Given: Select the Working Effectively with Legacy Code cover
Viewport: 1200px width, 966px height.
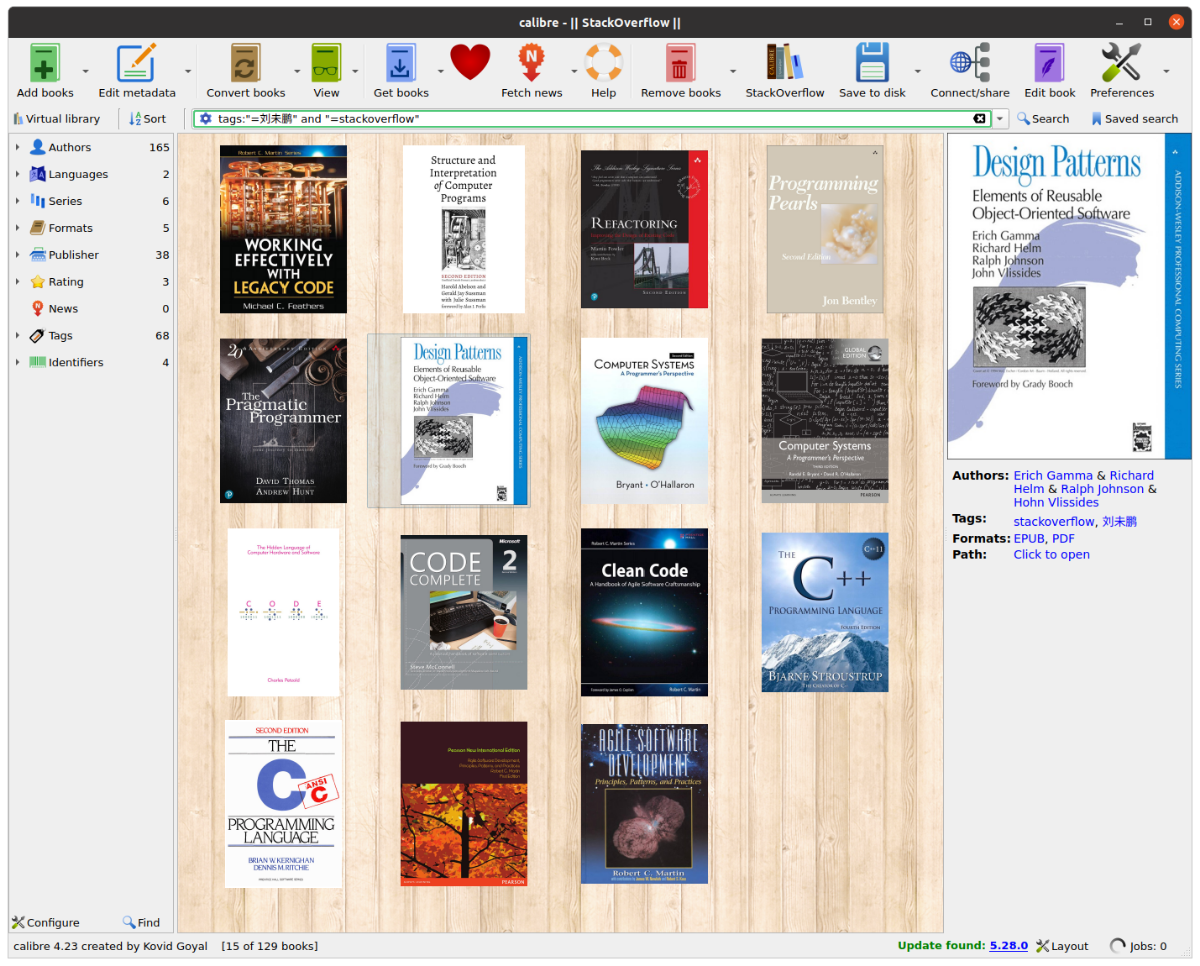Looking at the screenshot, I should coord(283,229).
